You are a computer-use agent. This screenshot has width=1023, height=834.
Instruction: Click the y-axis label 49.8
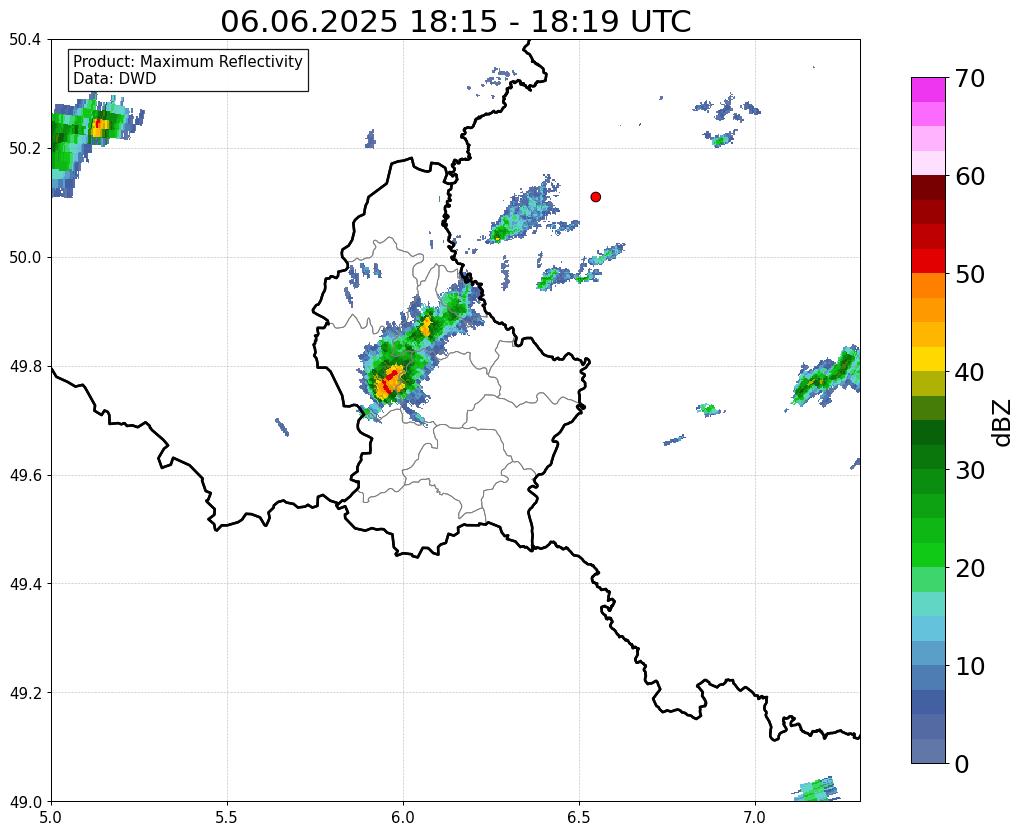tap(25, 366)
